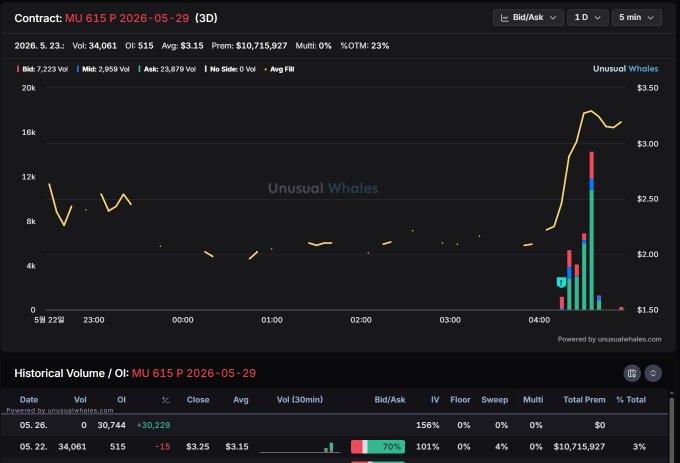
Task: Click the %OTM: 23% stat in summary bar
Action: 365,46
